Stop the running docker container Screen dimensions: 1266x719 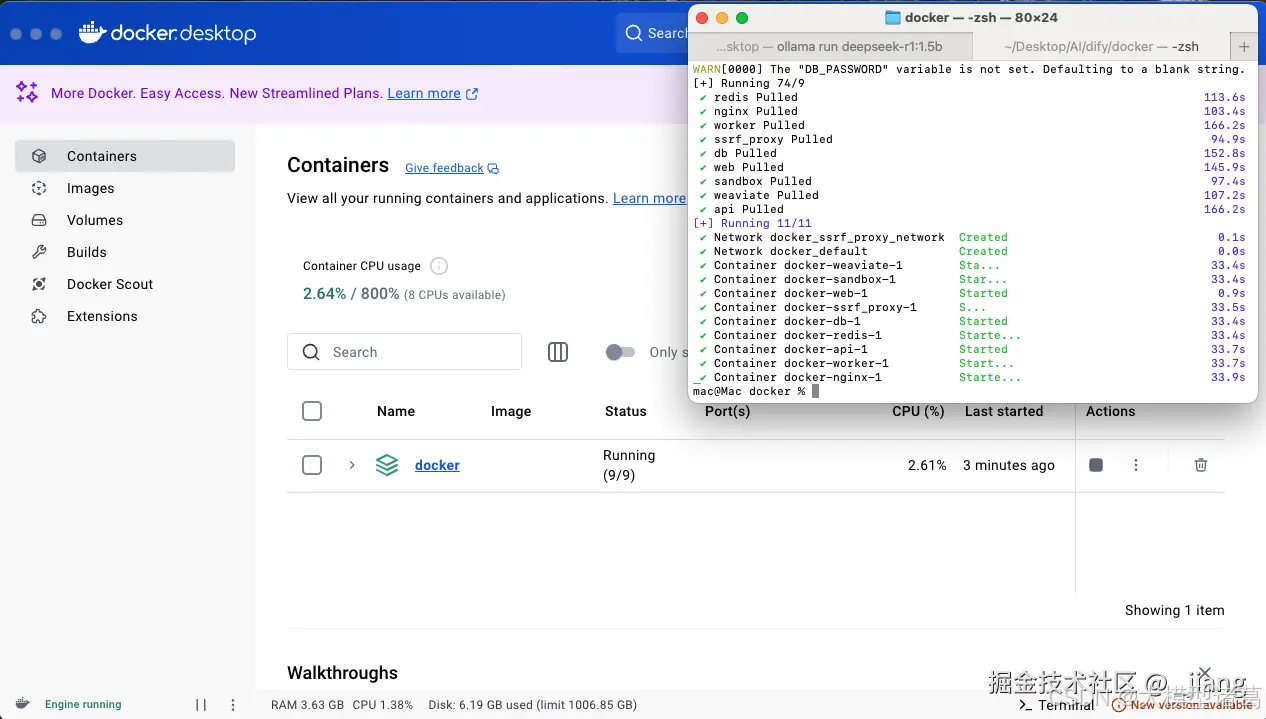(1095, 464)
